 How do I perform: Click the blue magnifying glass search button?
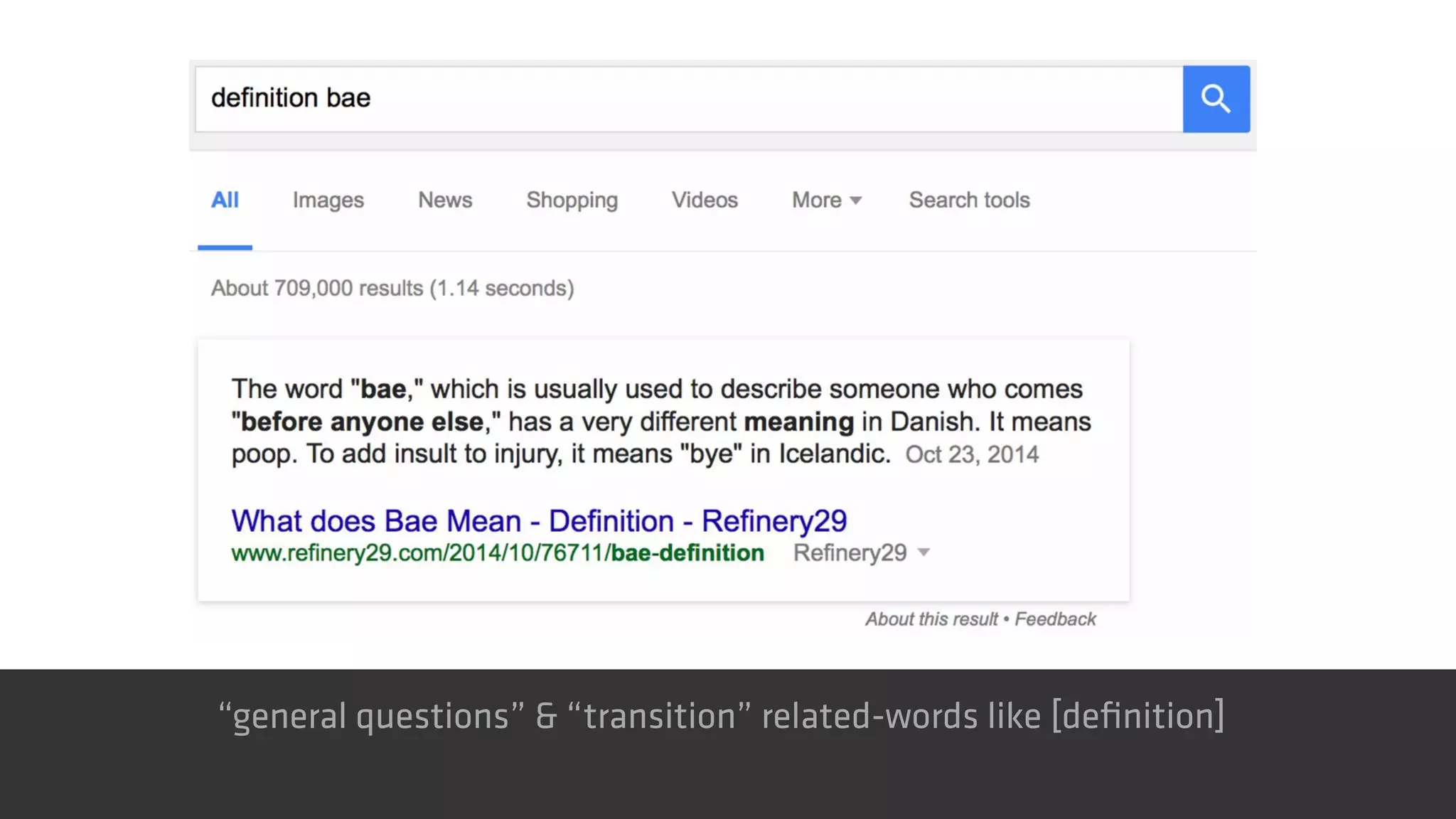click(x=1216, y=99)
